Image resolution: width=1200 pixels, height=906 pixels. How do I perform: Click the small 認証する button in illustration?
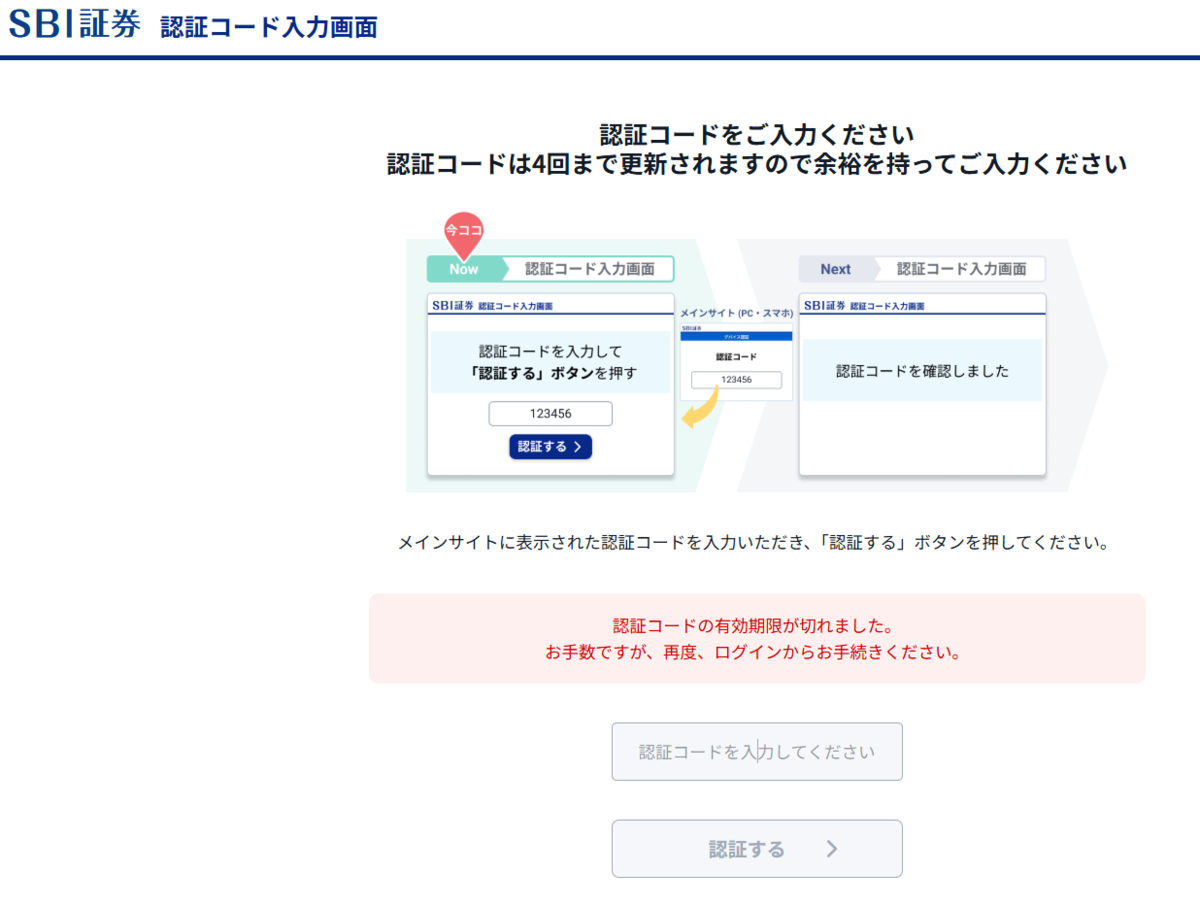[x=551, y=447]
